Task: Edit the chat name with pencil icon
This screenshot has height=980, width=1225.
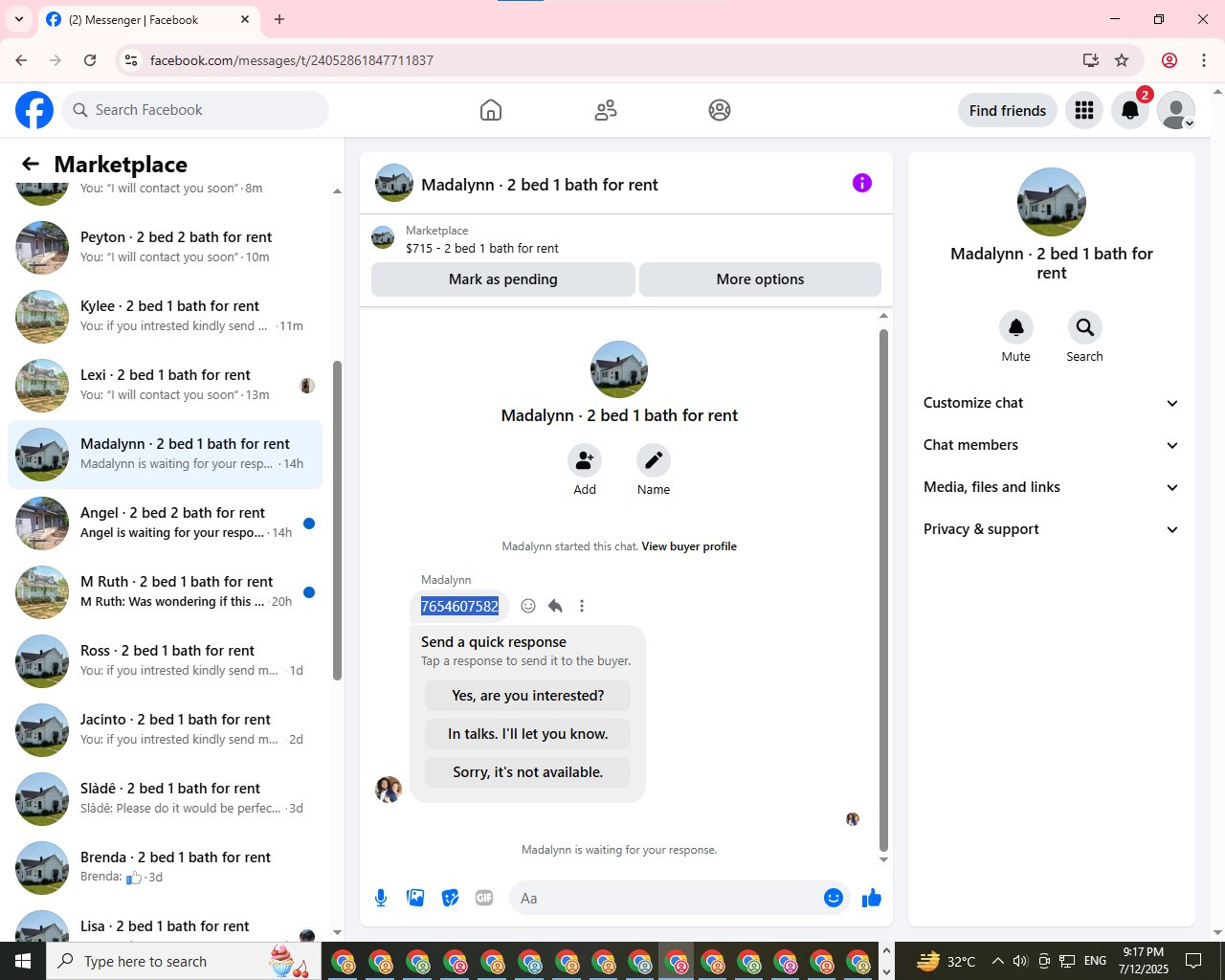Action: tap(654, 460)
